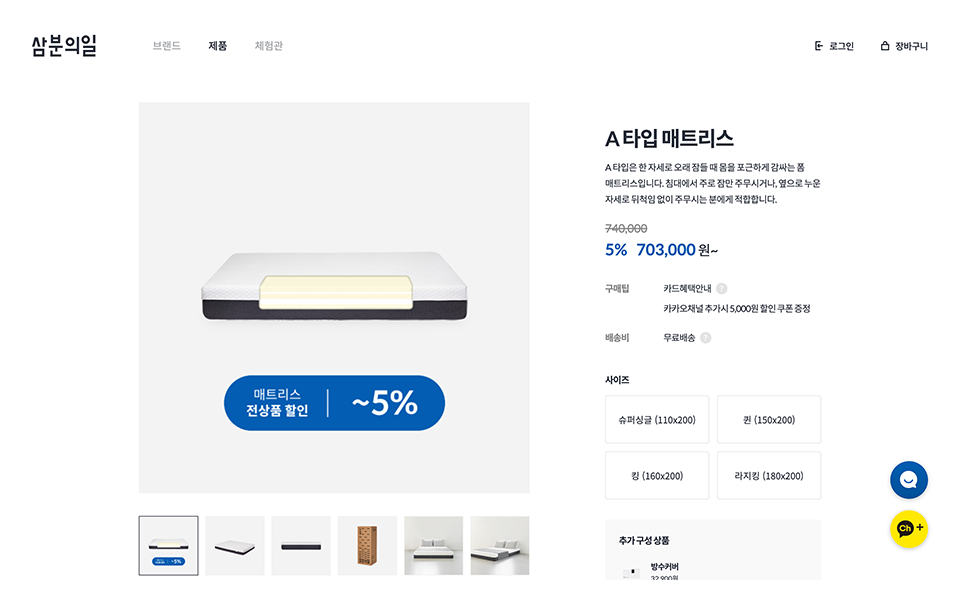960x600 pixels.
Task: Click the 로그인 link
Action: (841, 46)
